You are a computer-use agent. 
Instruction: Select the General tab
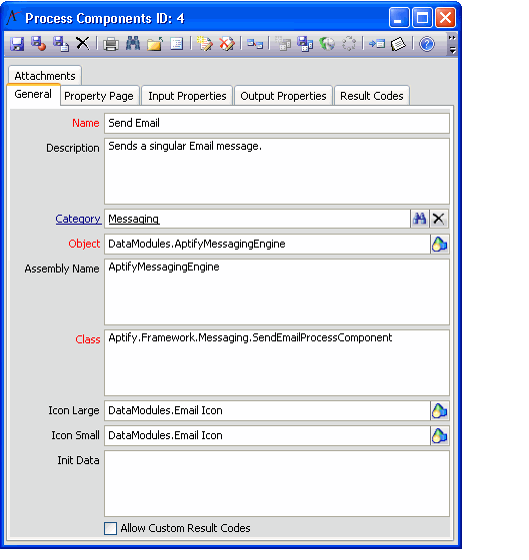33,94
